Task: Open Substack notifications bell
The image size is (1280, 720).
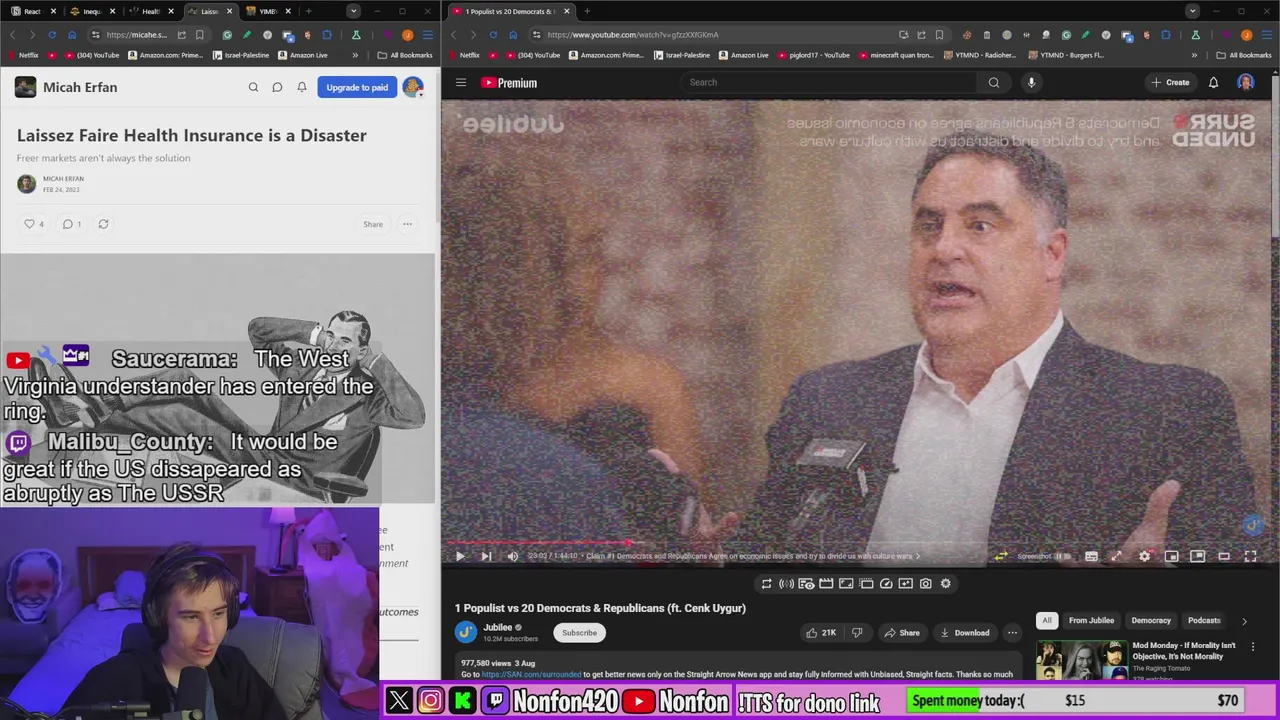Action: tap(302, 87)
